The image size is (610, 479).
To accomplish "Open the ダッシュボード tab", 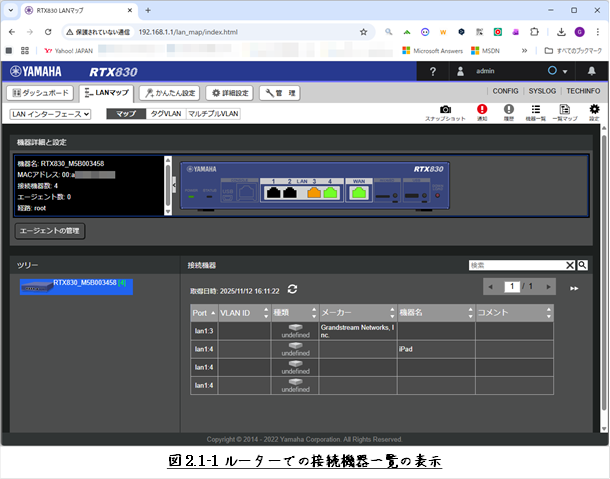I will (40, 92).
